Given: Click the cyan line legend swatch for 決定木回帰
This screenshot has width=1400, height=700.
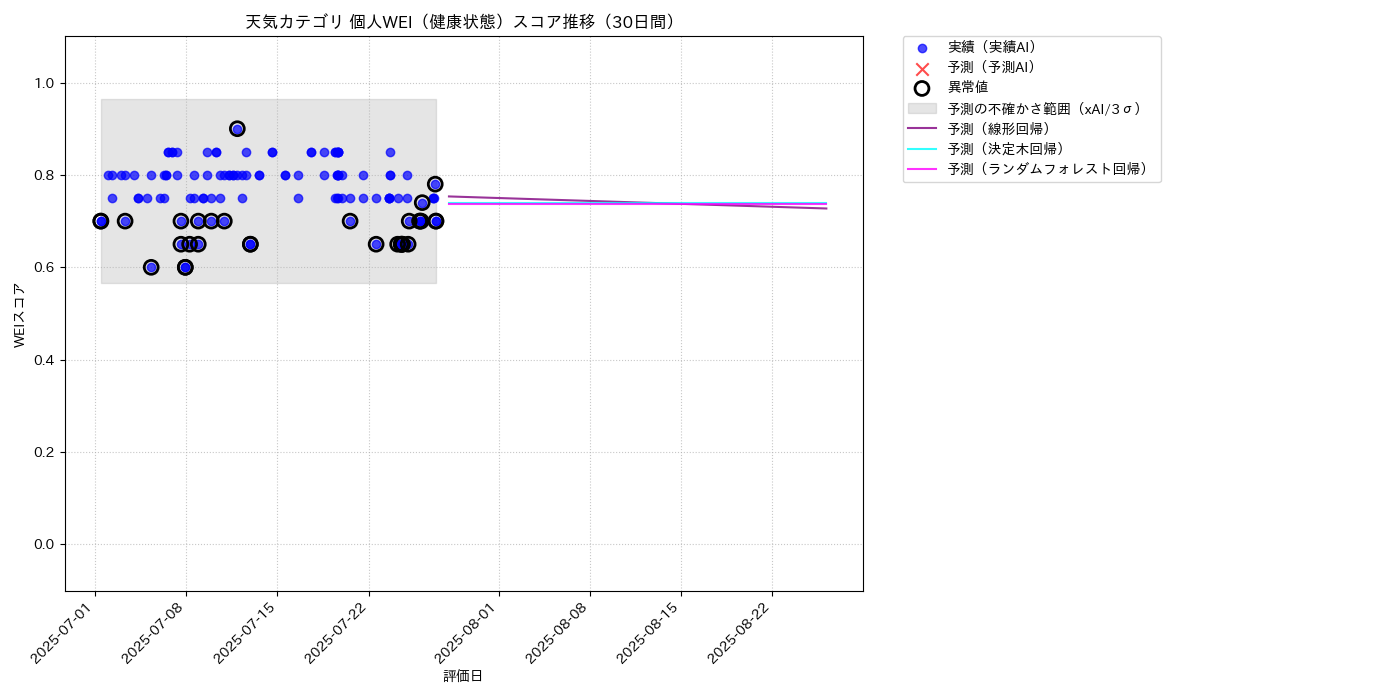Looking at the screenshot, I should [x=922, y=149].
